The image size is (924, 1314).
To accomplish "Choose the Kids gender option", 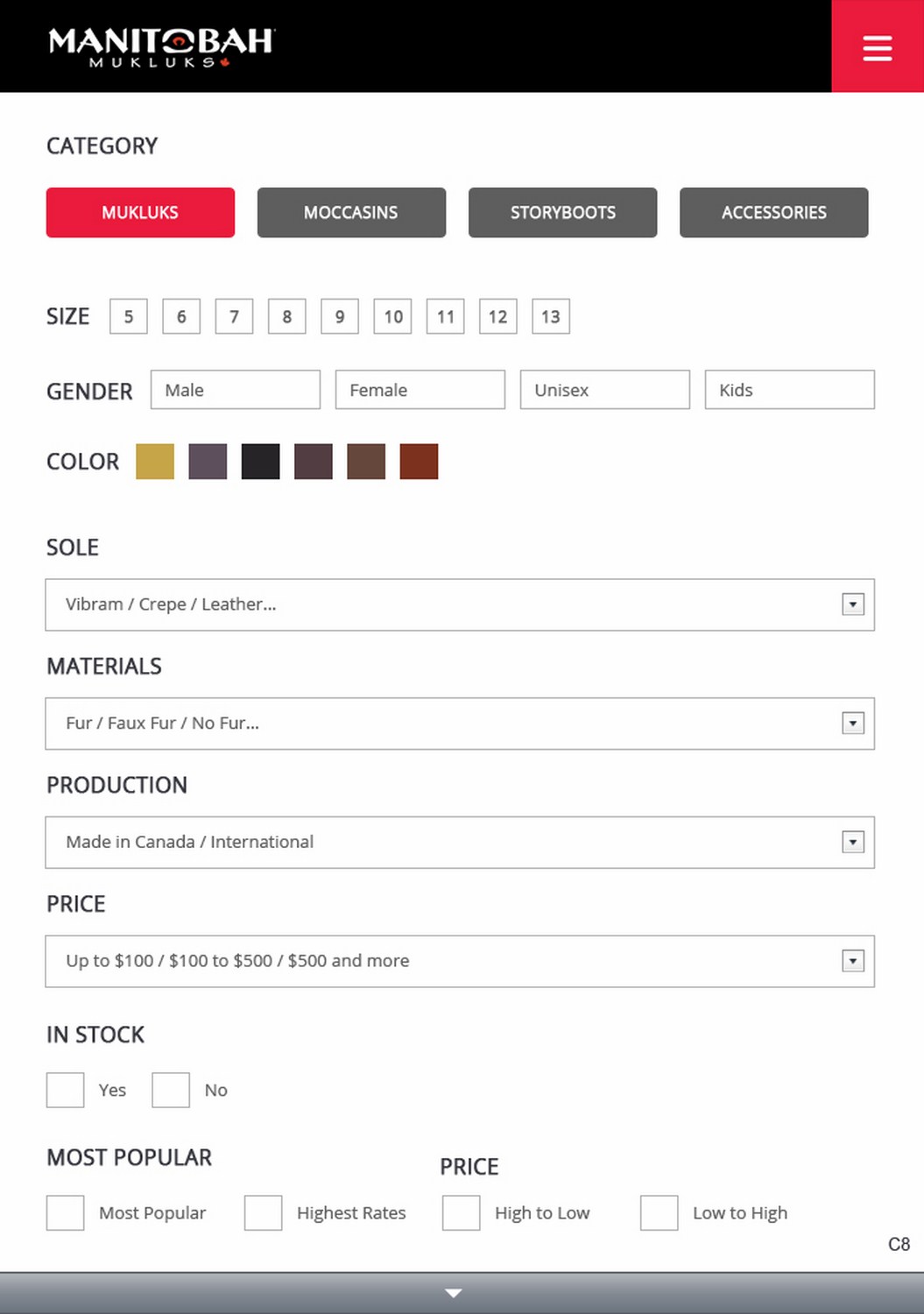I will pos(789,390).
